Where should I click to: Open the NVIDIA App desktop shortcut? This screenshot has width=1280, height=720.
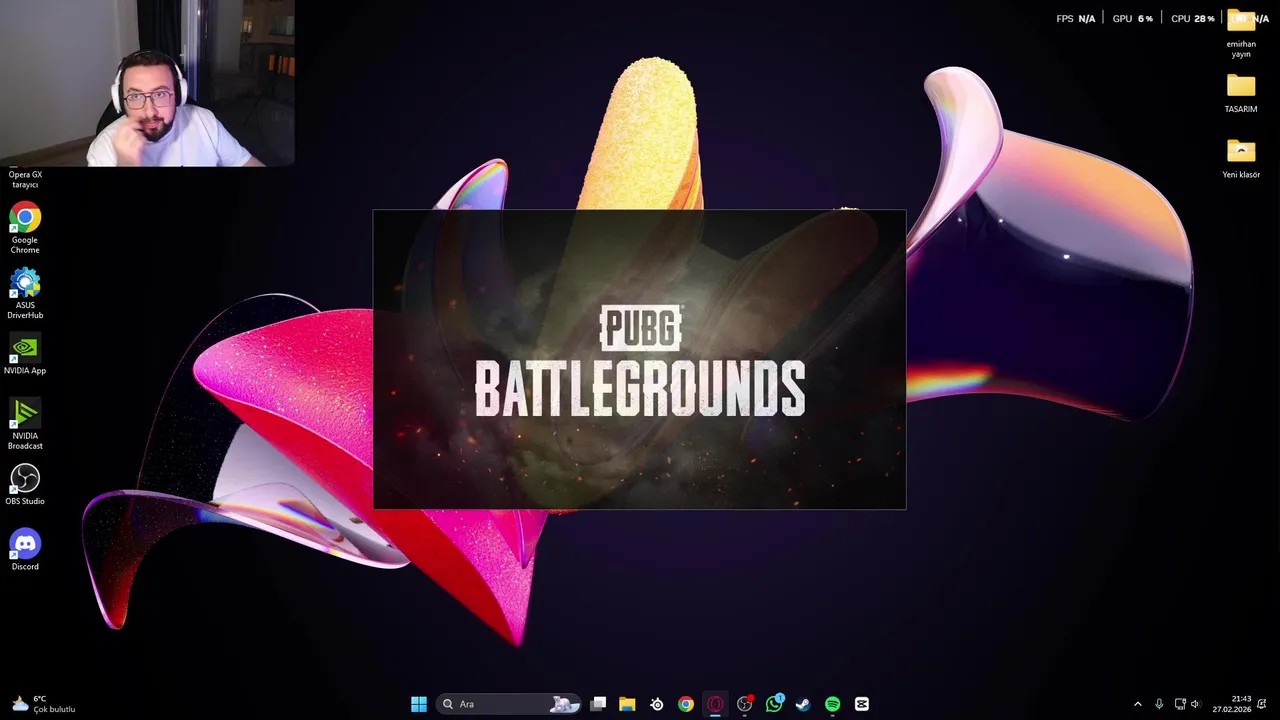pyautogui.click(x=25, y=355)
